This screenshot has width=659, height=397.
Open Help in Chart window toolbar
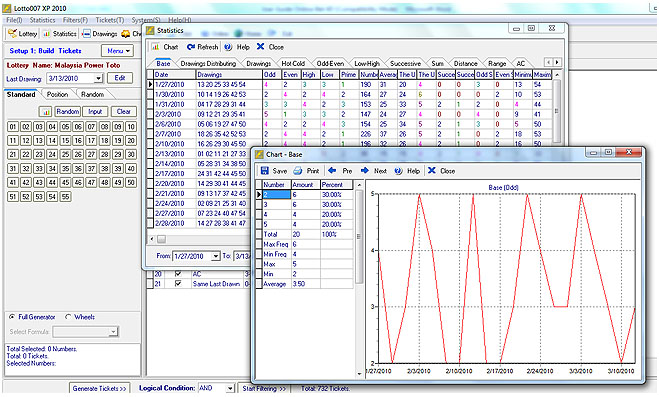tap(407, 171)
